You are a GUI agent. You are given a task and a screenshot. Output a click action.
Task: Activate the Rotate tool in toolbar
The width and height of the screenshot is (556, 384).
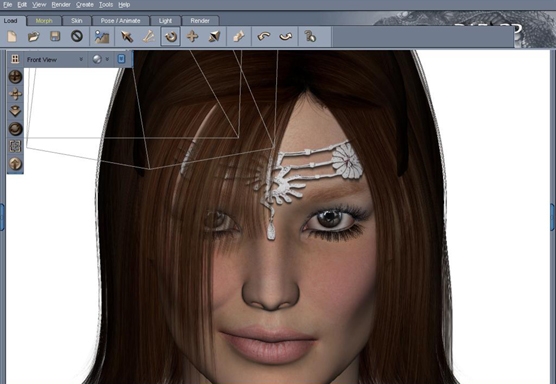tap(171, 36)
